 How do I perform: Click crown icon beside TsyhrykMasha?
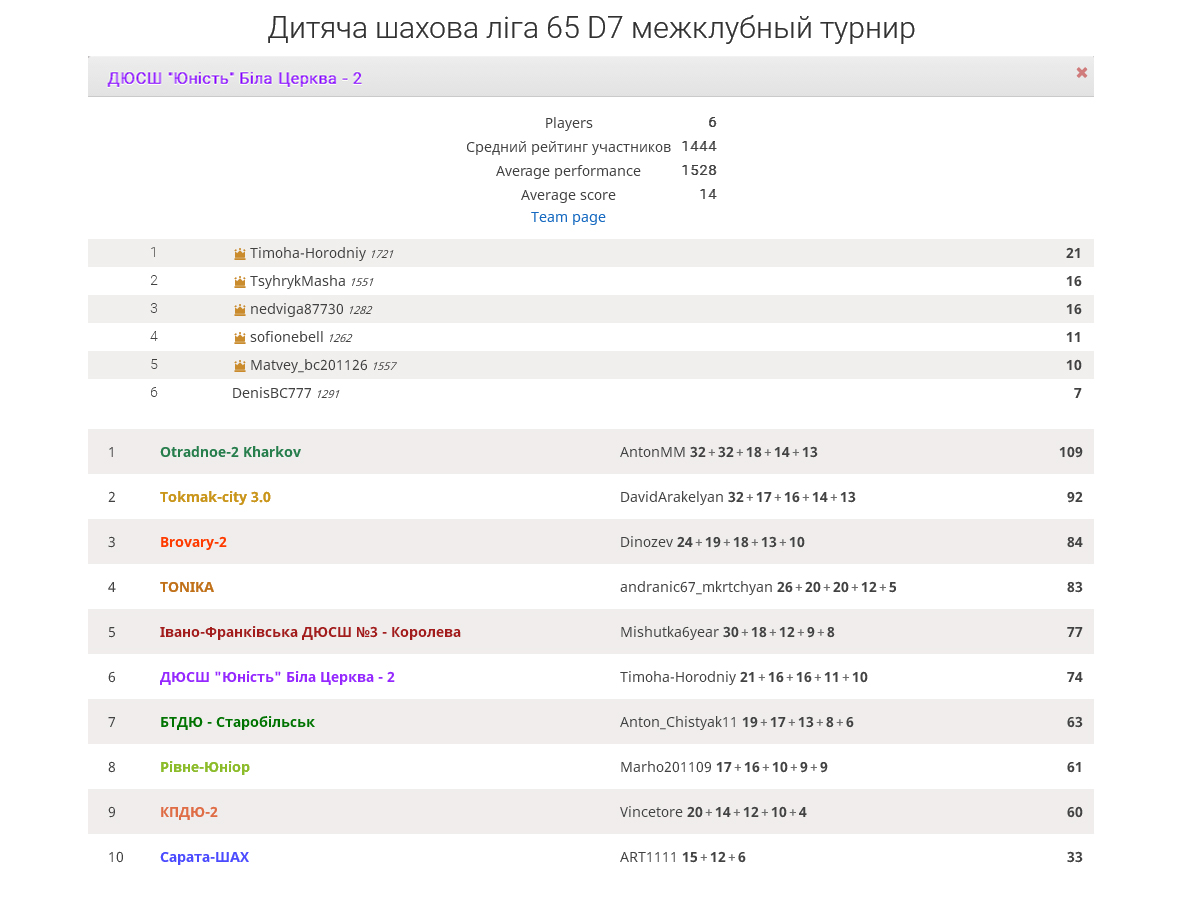(240, 282)
